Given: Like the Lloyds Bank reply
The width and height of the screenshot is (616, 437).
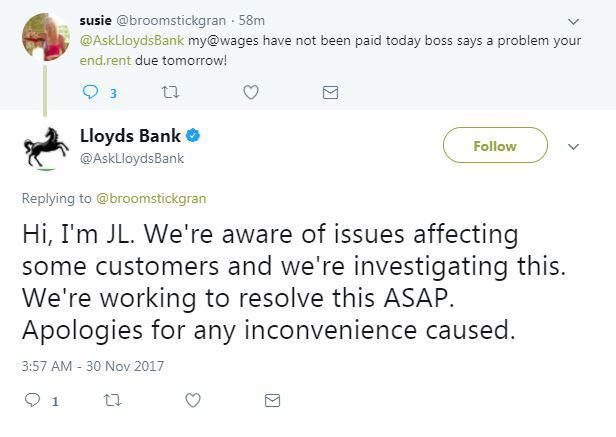Looking at the screenshot, I should tap(193, 400).
